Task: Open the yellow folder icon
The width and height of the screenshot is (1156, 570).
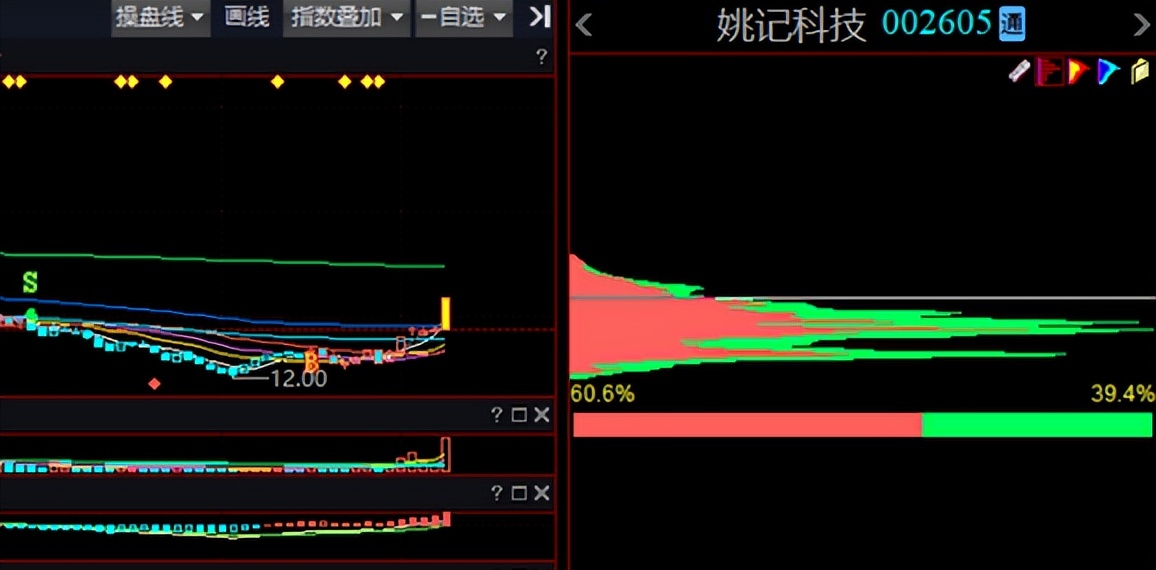Action: (x=1141, y=72)
